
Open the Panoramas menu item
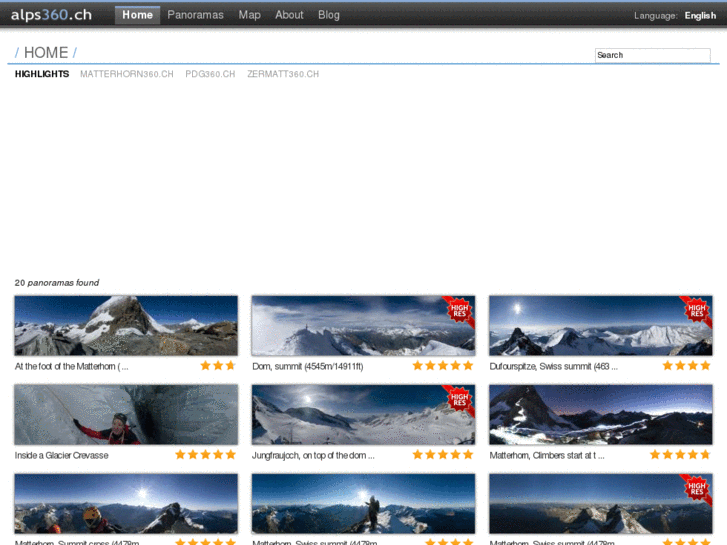tap(195, 15)
